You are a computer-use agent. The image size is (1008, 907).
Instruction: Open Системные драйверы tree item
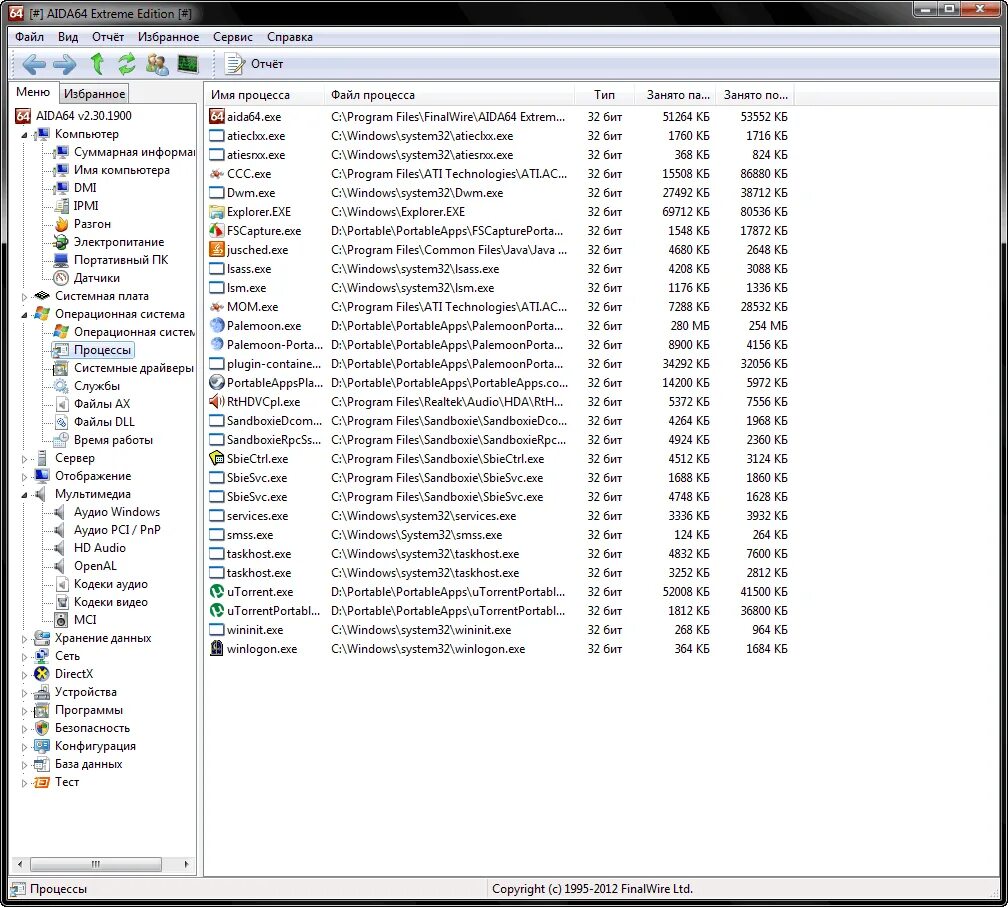coord(133,368)
